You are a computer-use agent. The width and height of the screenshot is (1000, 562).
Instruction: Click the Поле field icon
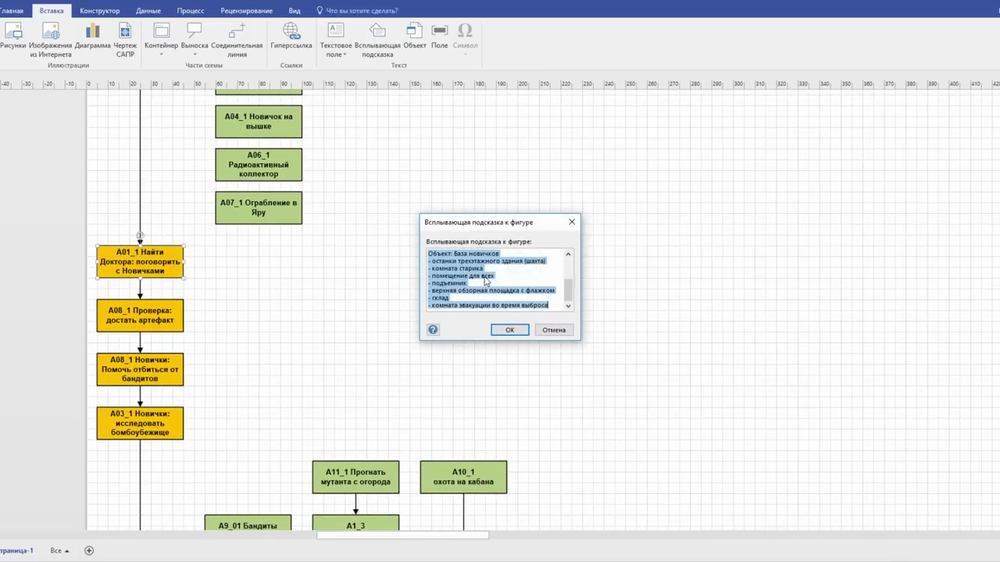click(x=439, y=36)
